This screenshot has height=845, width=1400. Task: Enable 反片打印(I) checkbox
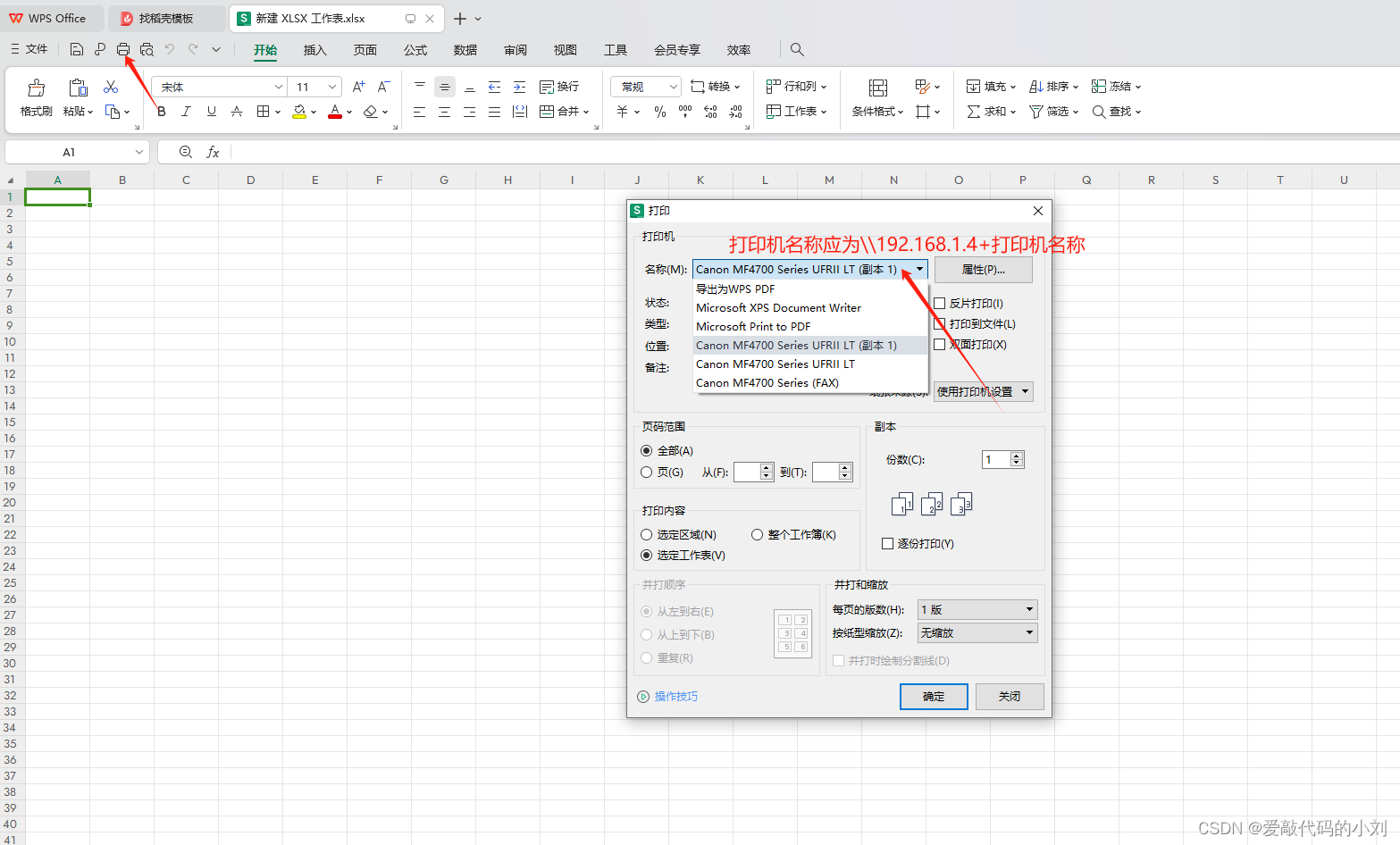939,303
